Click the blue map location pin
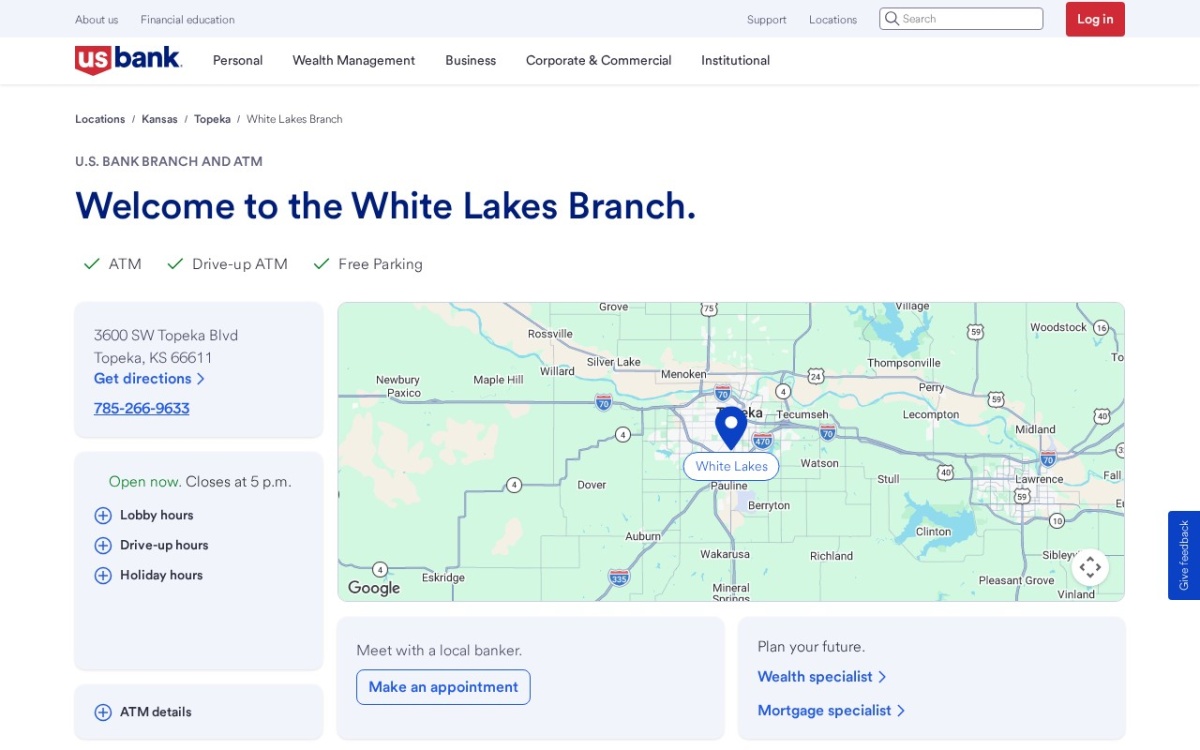 click(731, 428)
